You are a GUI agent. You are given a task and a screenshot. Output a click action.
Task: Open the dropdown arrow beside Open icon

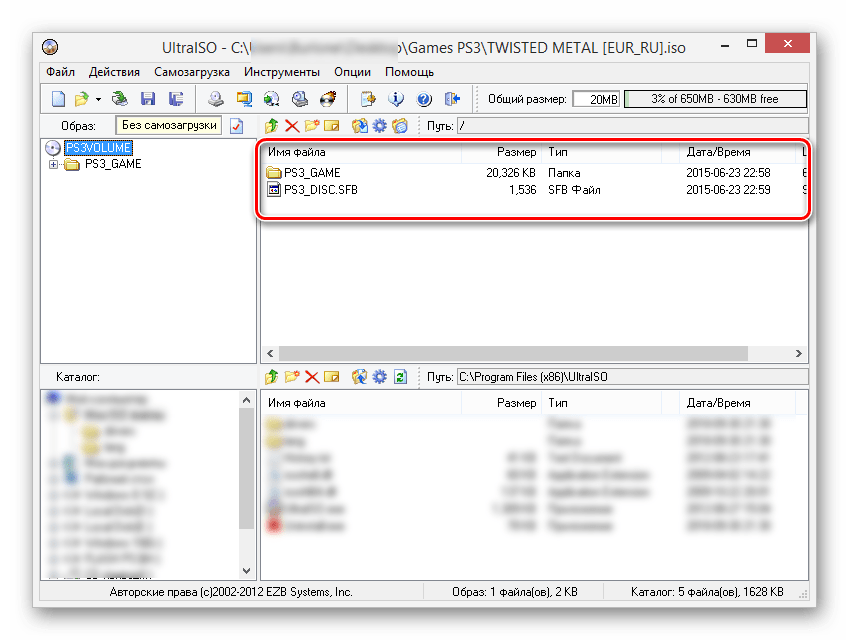click(98, 99)
